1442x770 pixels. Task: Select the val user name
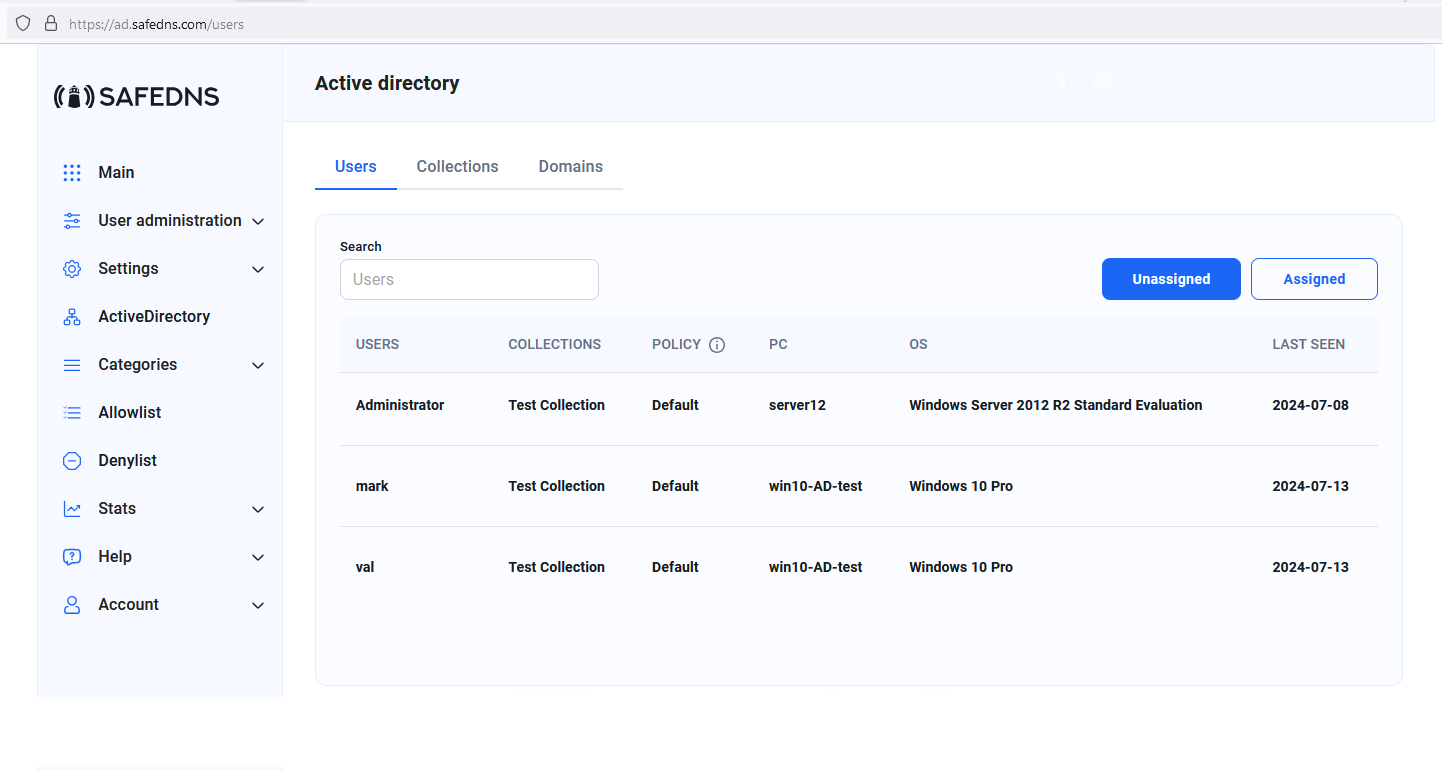click(x=365, y=567)
